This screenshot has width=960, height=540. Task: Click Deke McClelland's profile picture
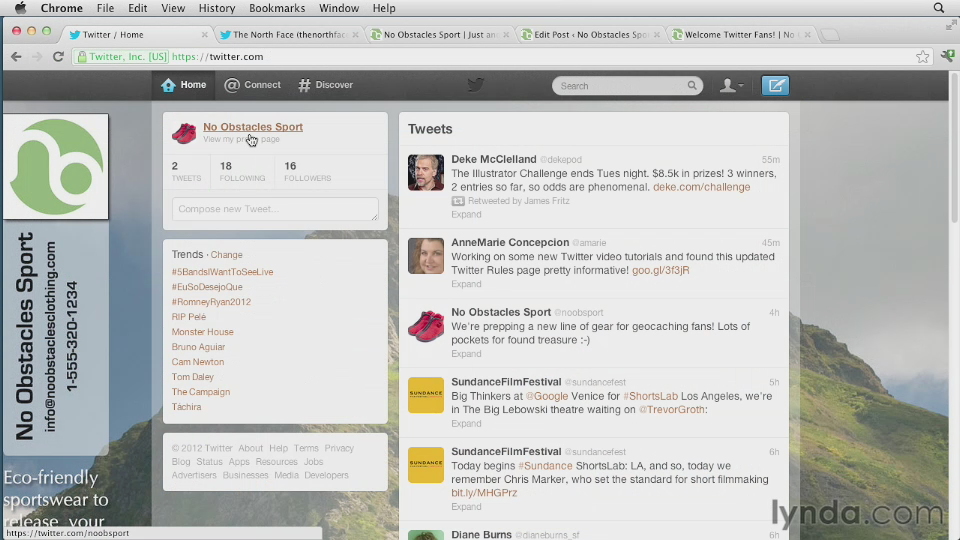click(x=426, y=173)
